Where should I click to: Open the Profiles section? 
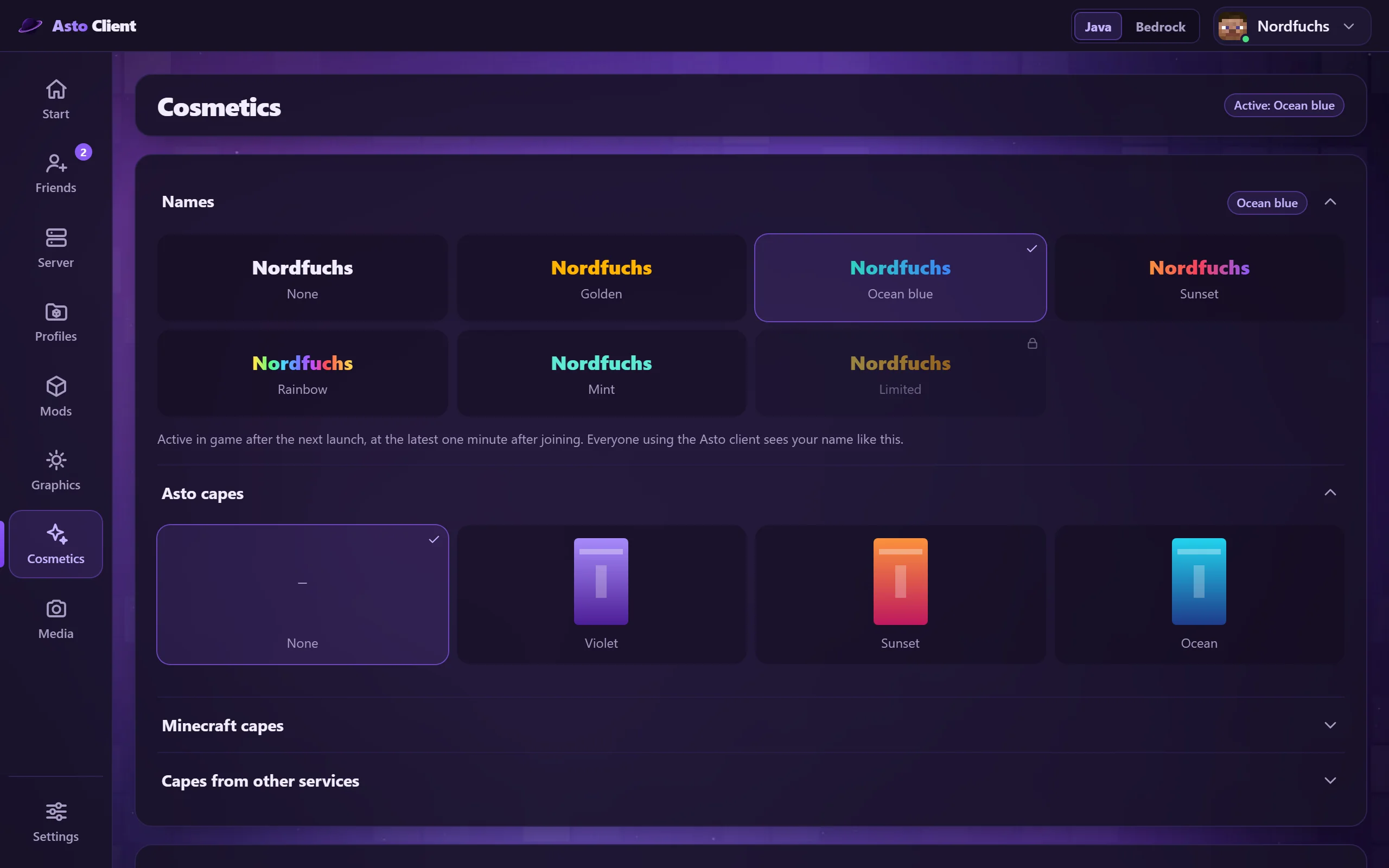coord(56,322)
